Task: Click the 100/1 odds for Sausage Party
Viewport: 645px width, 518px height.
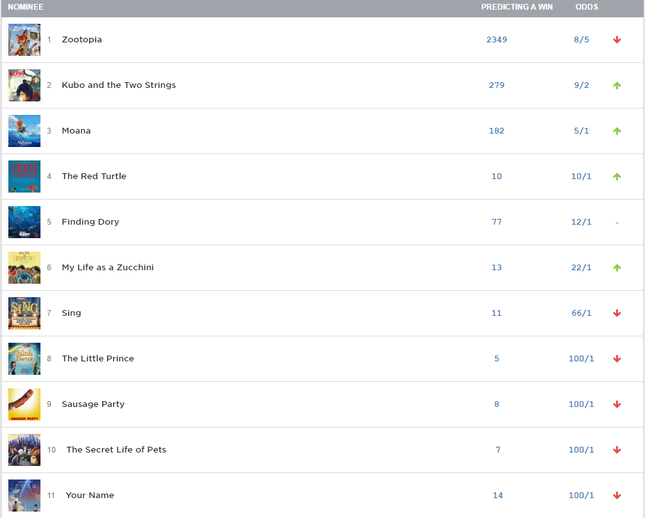Action: tap(581, 404)
